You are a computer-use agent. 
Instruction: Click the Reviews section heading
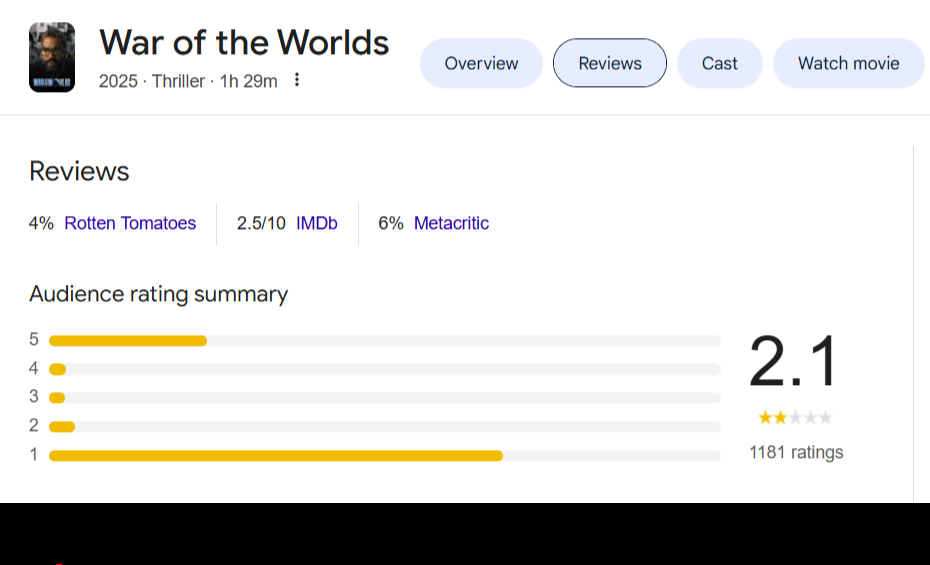(79, 171)
